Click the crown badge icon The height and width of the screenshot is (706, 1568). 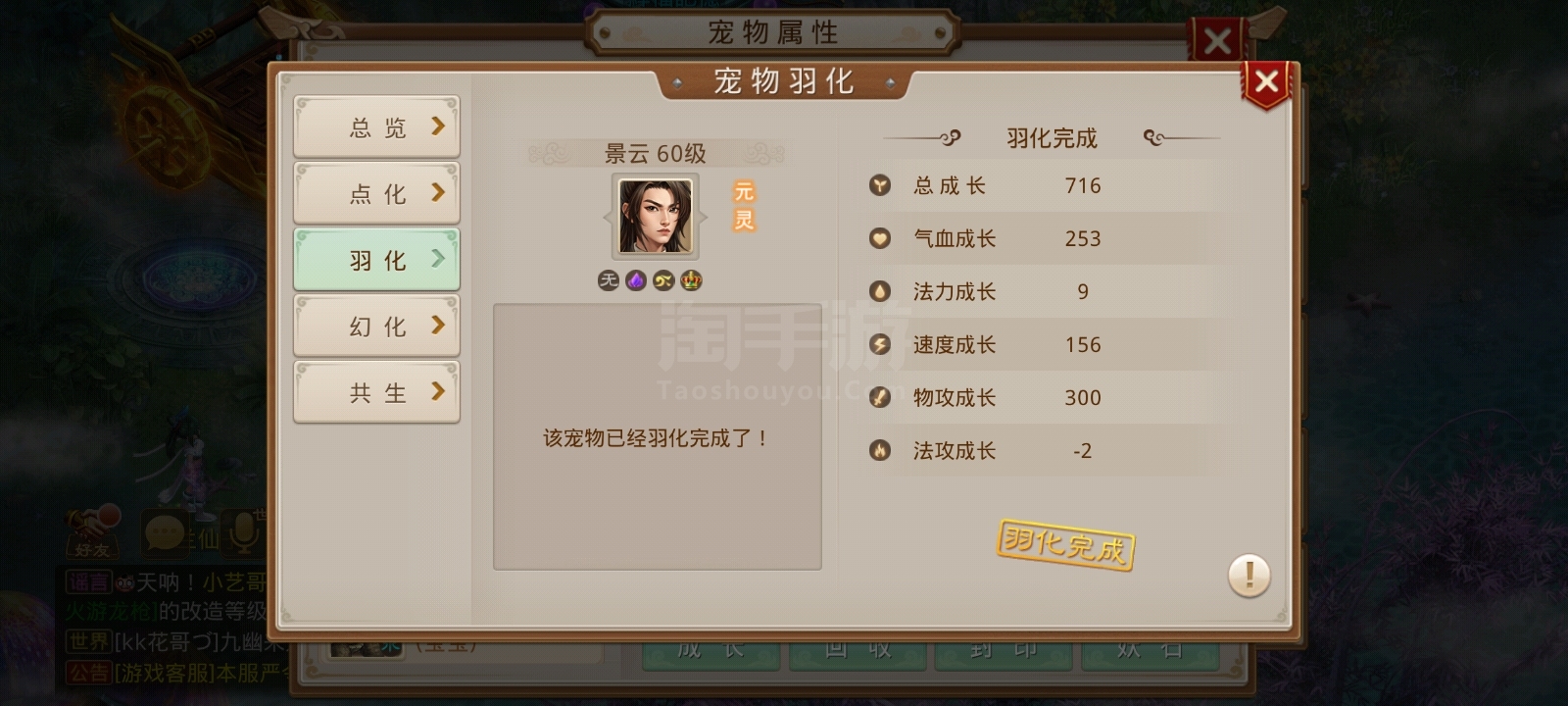coord(691,280)
